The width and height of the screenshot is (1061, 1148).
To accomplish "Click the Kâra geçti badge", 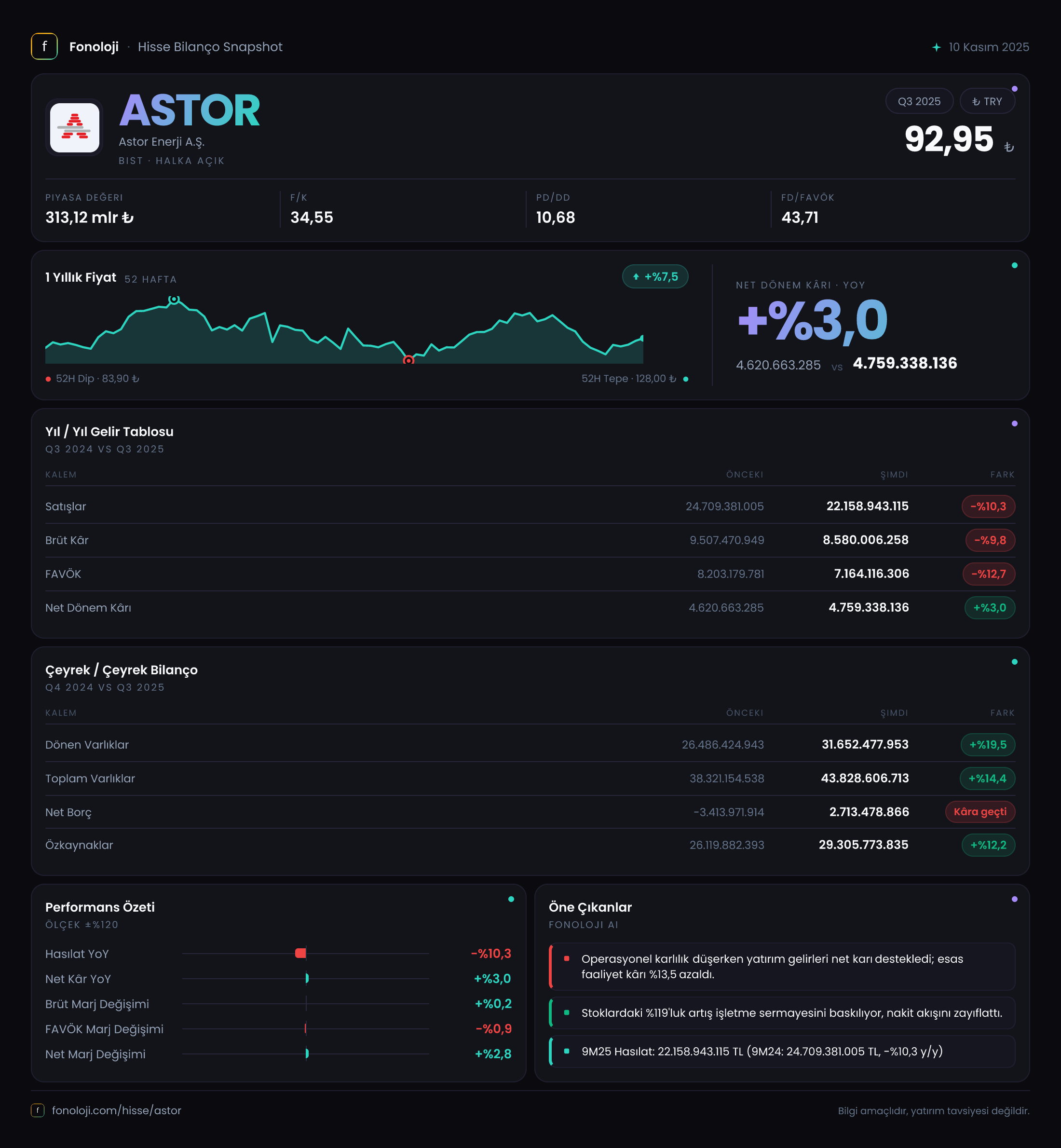I will click(x=980, y=812).
